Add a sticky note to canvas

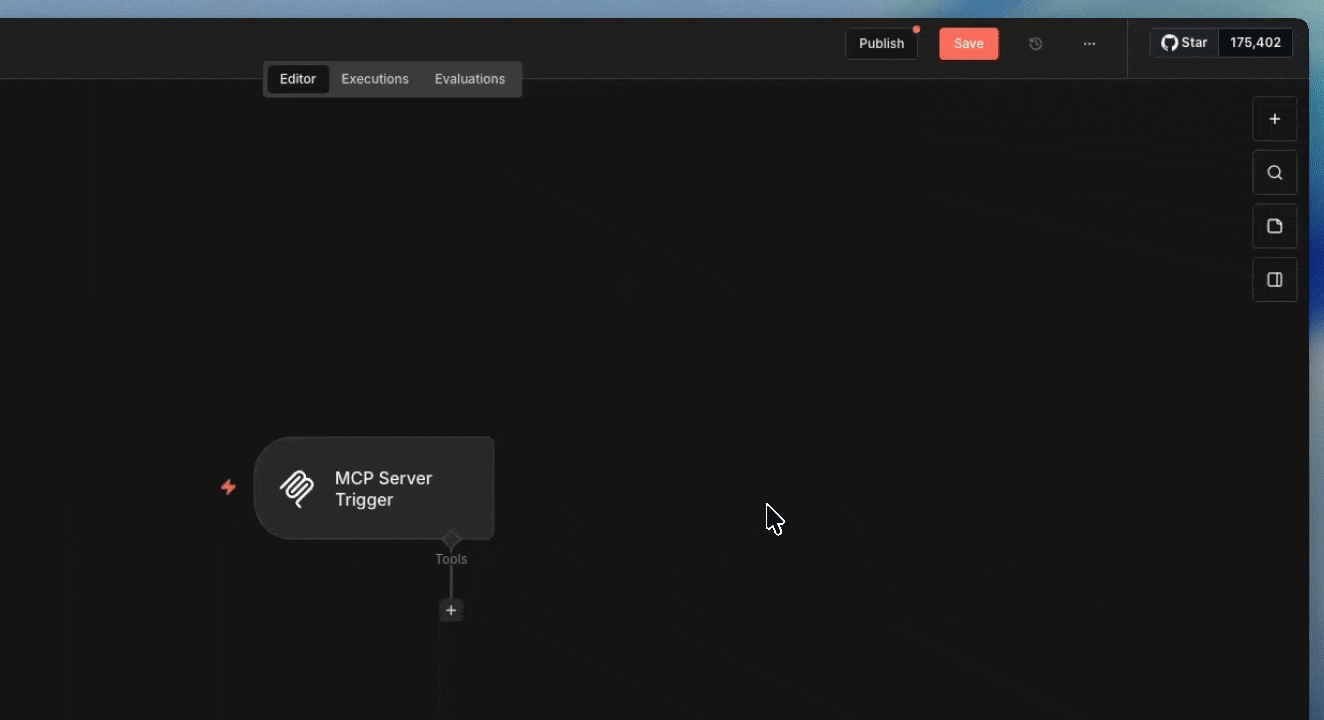[1274, 226]
